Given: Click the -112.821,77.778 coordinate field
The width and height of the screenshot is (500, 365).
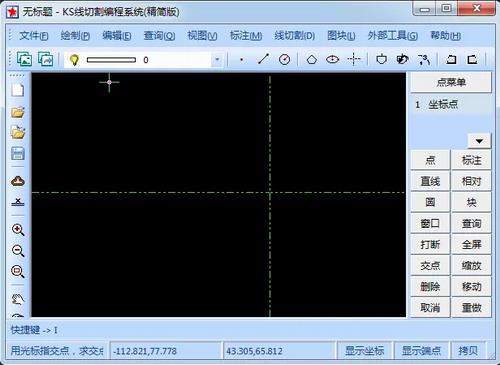Looking at the screenshot, I should pos(166,351).
